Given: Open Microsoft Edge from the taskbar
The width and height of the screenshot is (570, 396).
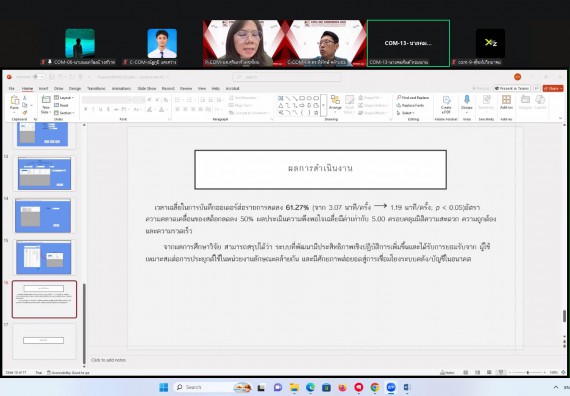Looking at the screenshot, I should (x=310, y=387).
